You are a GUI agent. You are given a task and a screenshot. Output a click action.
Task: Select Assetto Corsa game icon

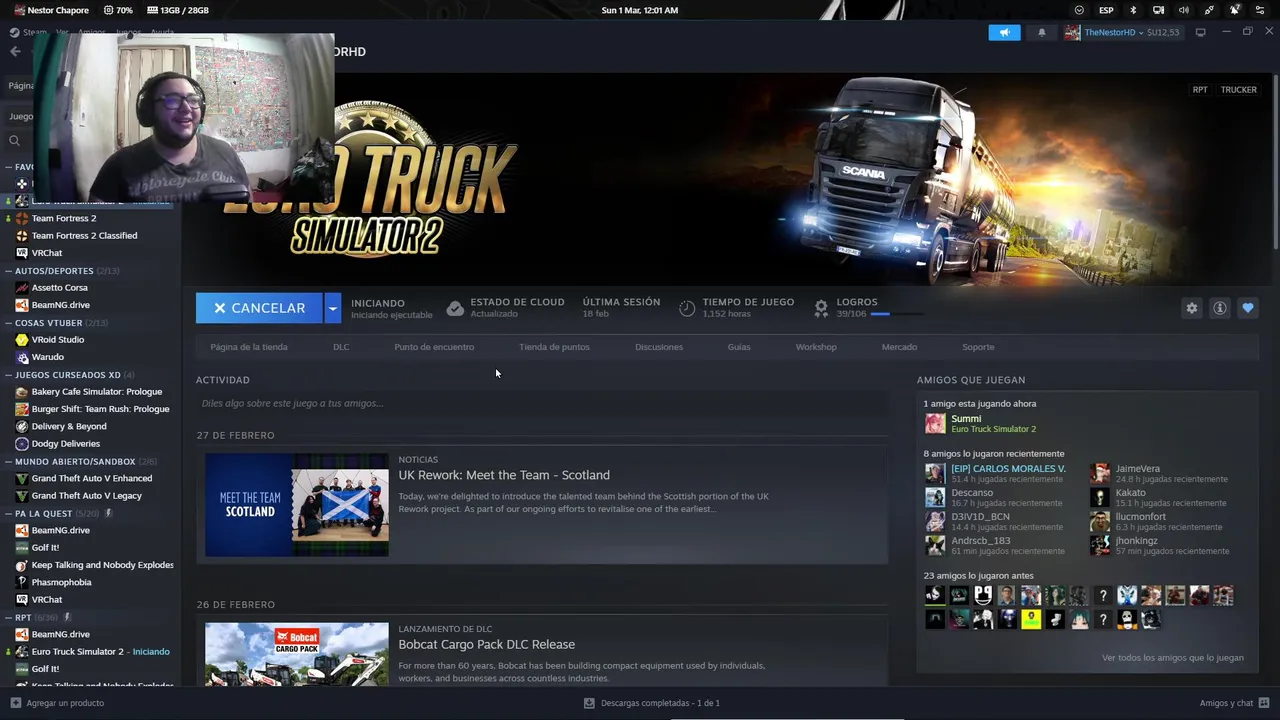coord(22,288)
